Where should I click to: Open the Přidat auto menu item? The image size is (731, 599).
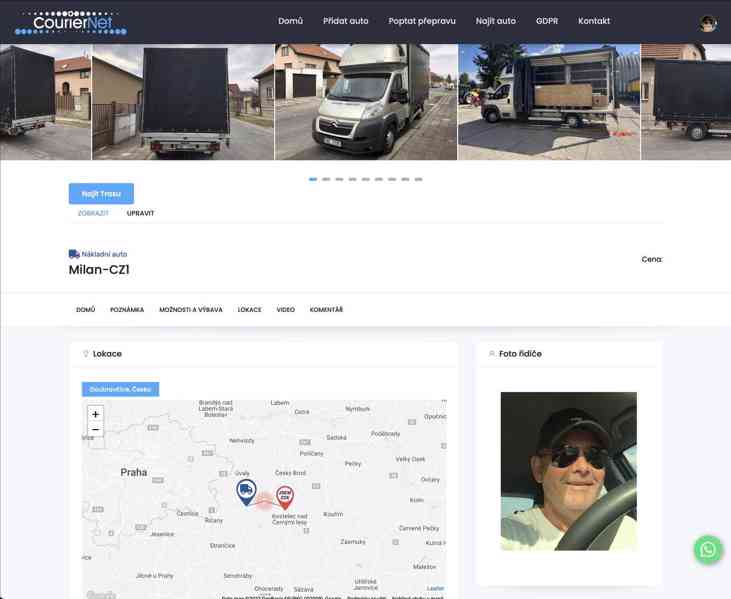(345, 21)
